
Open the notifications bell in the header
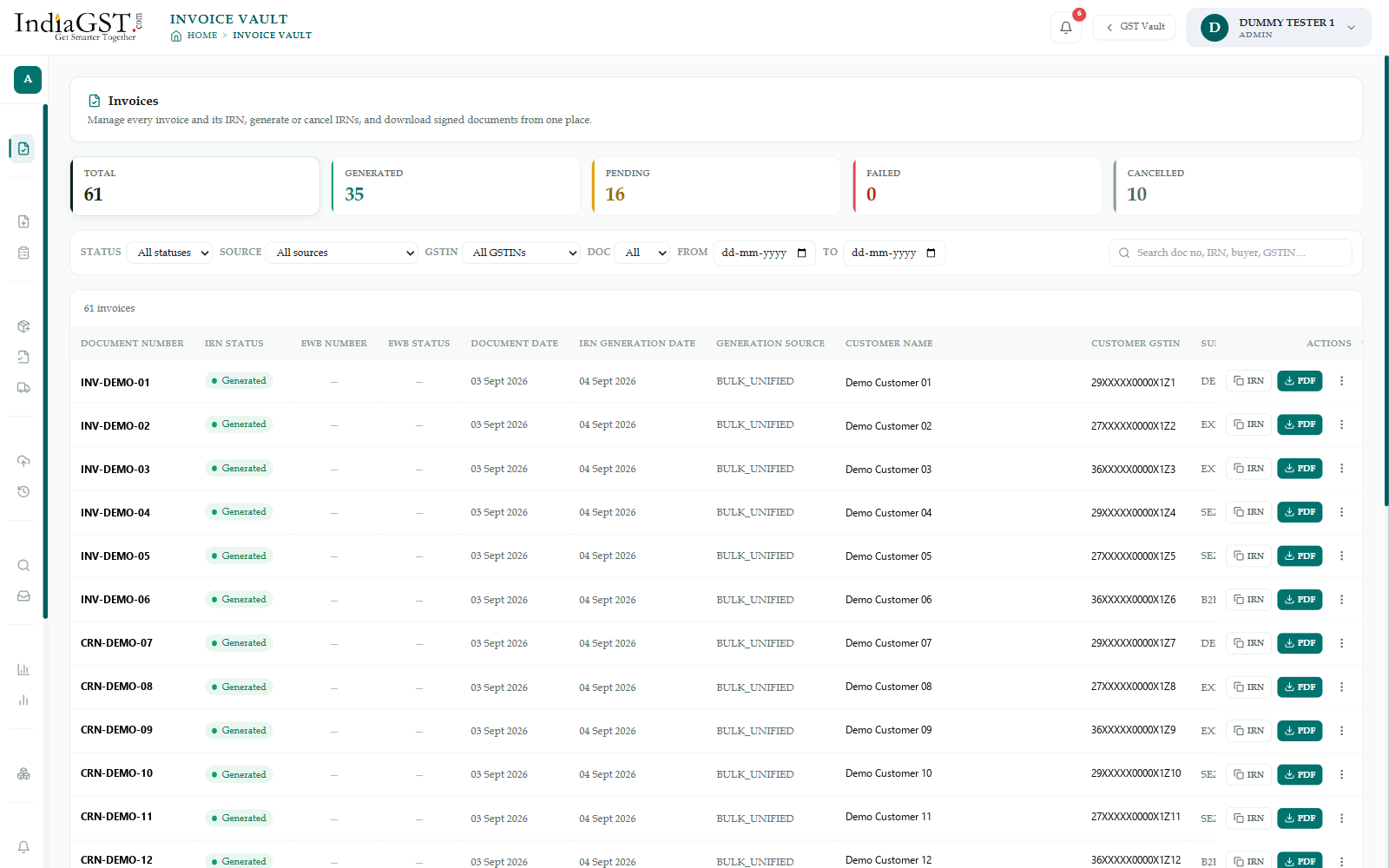click(x=1066, y=28)
